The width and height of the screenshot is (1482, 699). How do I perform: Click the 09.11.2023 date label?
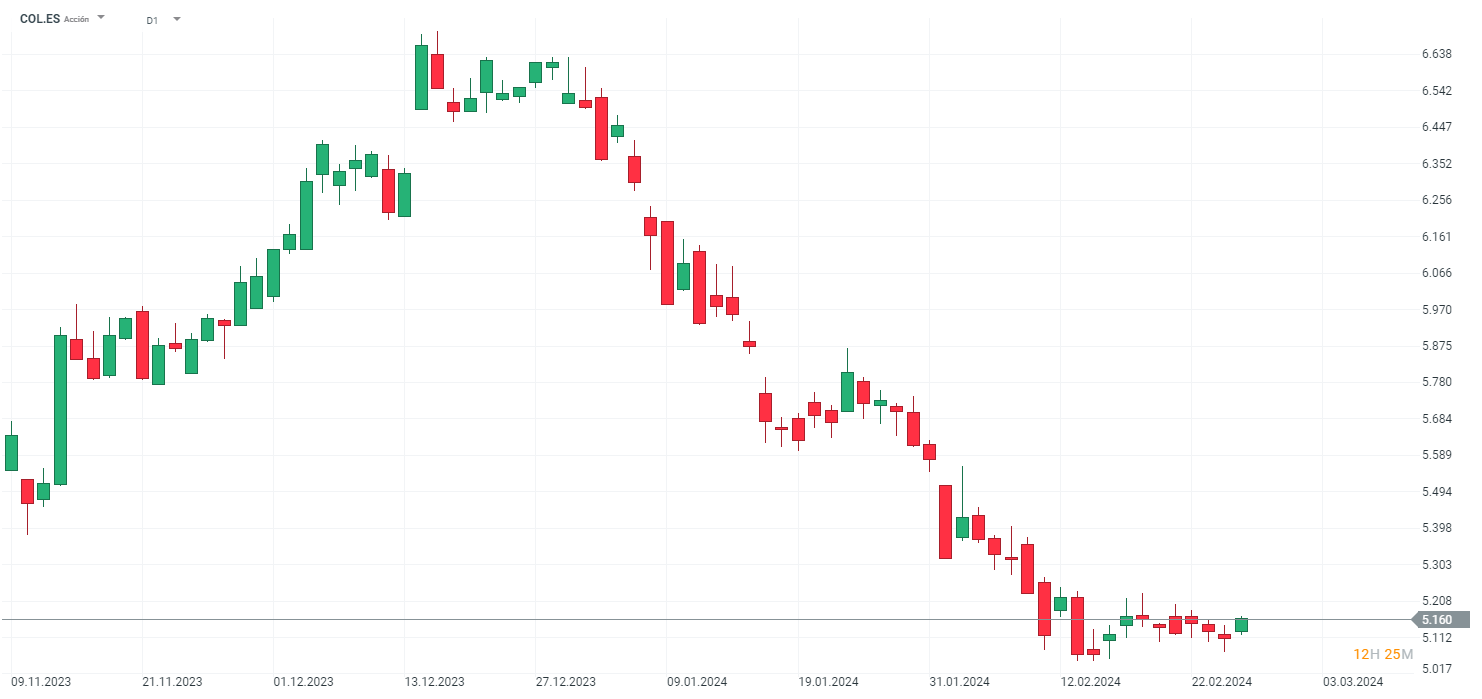41,682
